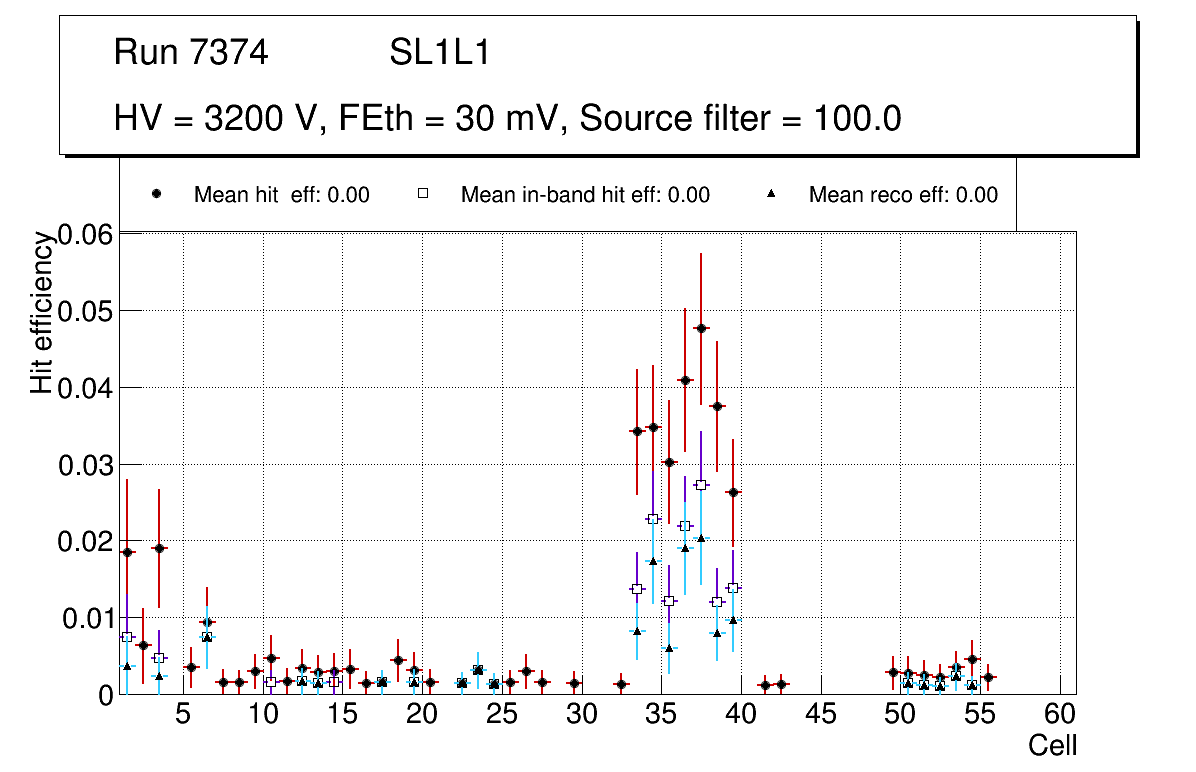The width and height of the screenshot is (1196, 772).
Task: Click the rightmost black circle data point
Action: pos(988,677)
